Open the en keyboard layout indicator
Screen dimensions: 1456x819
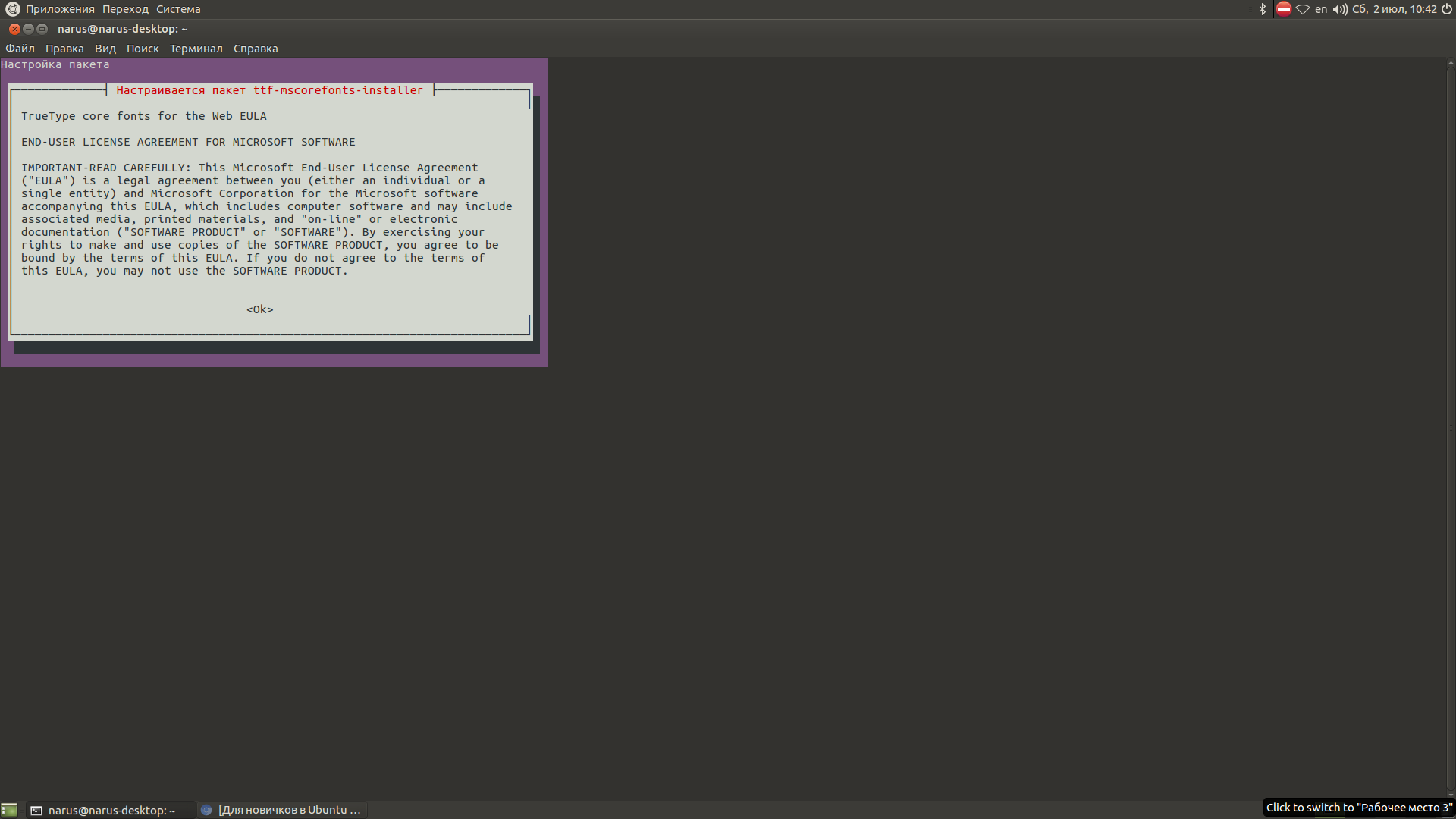pos(1321,9)
